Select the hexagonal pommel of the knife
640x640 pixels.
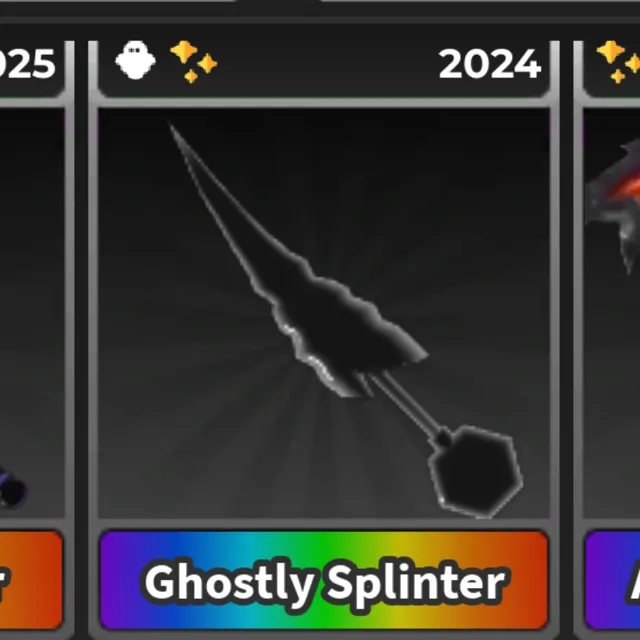[x=476, y=471]
